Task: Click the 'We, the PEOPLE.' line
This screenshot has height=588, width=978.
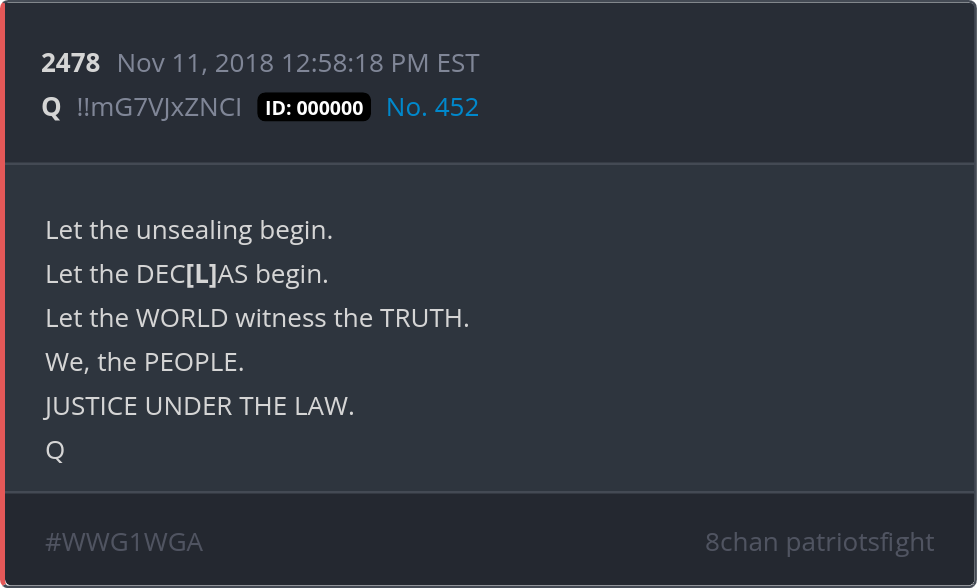Action: [x=145, y=362]
